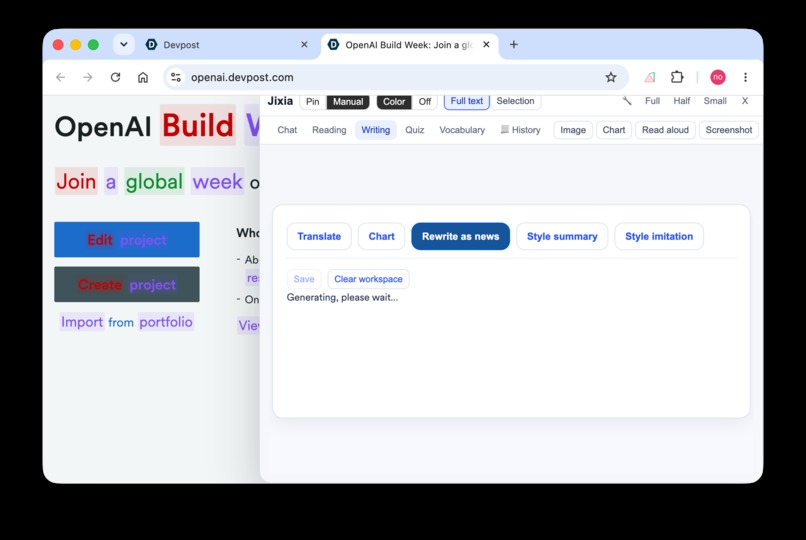Expand the tab search dropdown arrow
806x540 pixels.
[124, 45]
